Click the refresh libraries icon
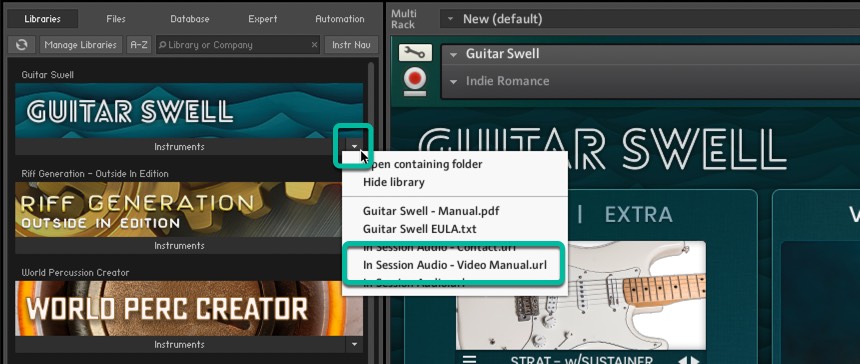This screenshot has width=860, height=364. 22,45
